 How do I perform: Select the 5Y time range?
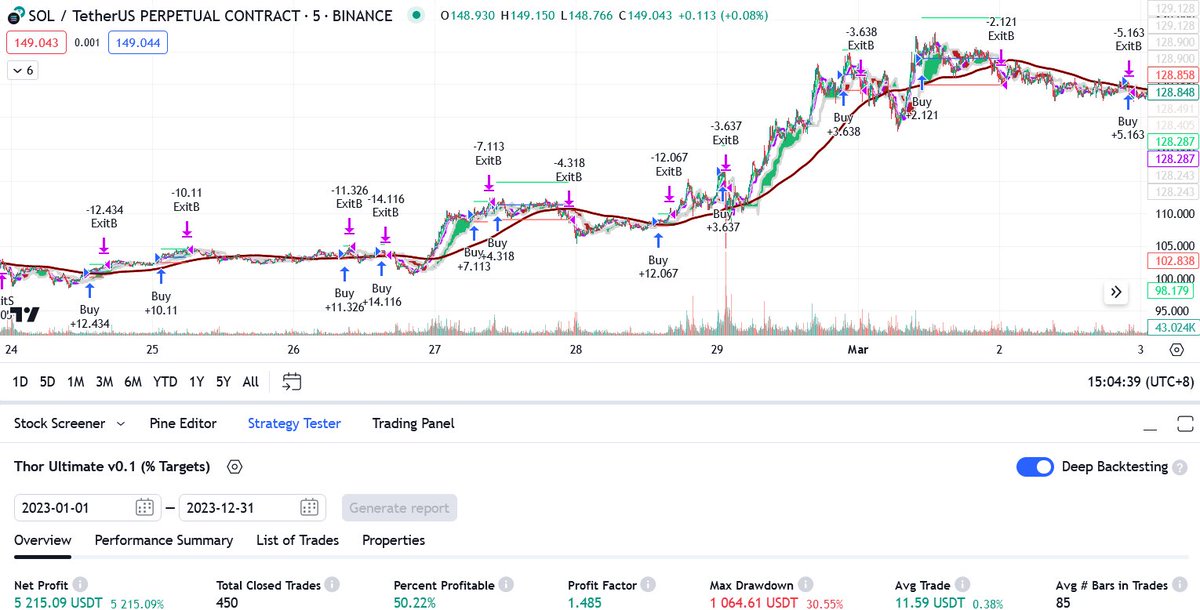click(223, 381)
